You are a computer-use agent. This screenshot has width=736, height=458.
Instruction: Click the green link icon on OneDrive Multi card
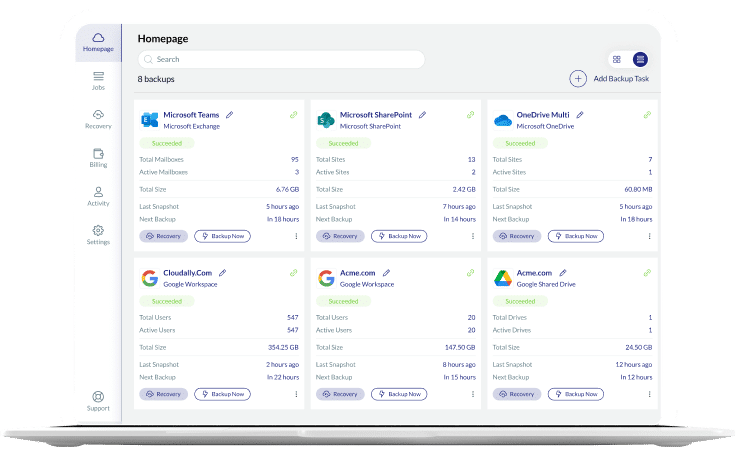click(x=647, y=115)
